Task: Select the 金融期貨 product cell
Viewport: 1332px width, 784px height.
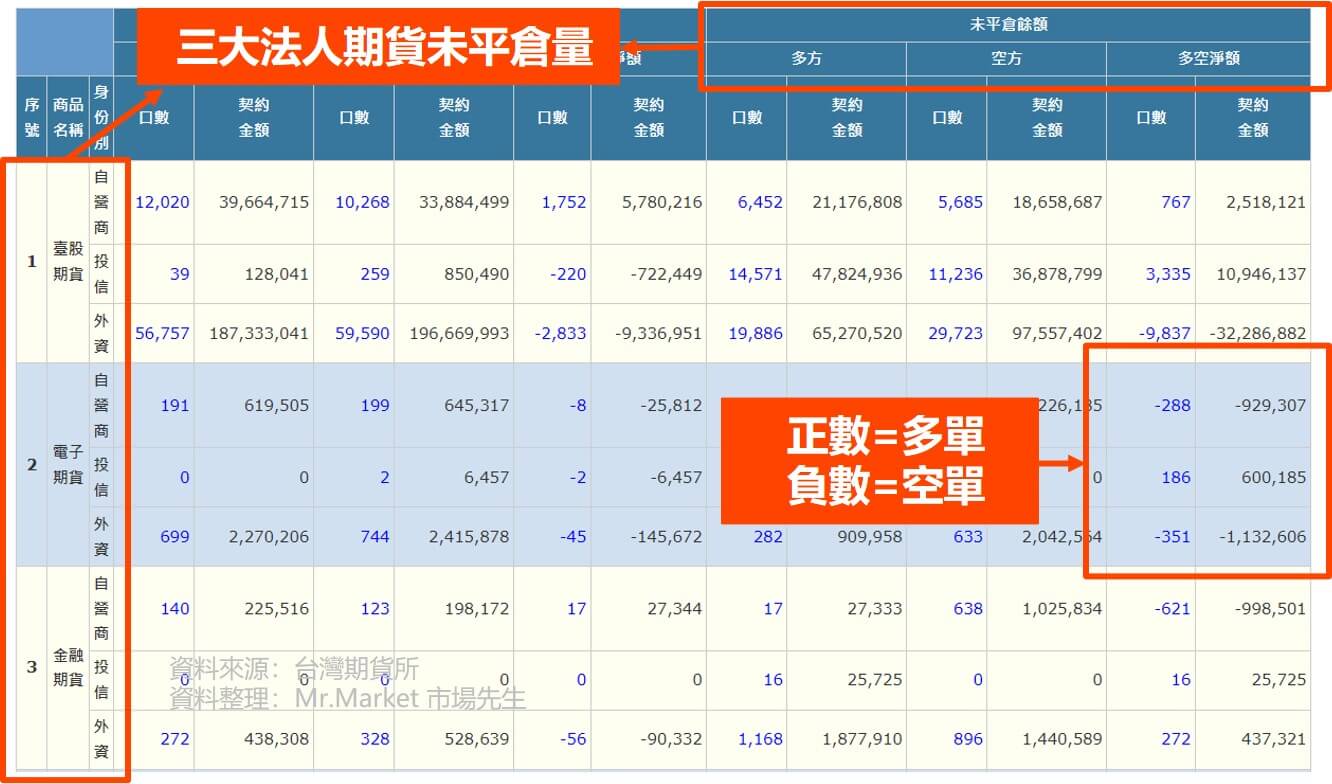Action: pyautogui.click(x=68, y=668)
